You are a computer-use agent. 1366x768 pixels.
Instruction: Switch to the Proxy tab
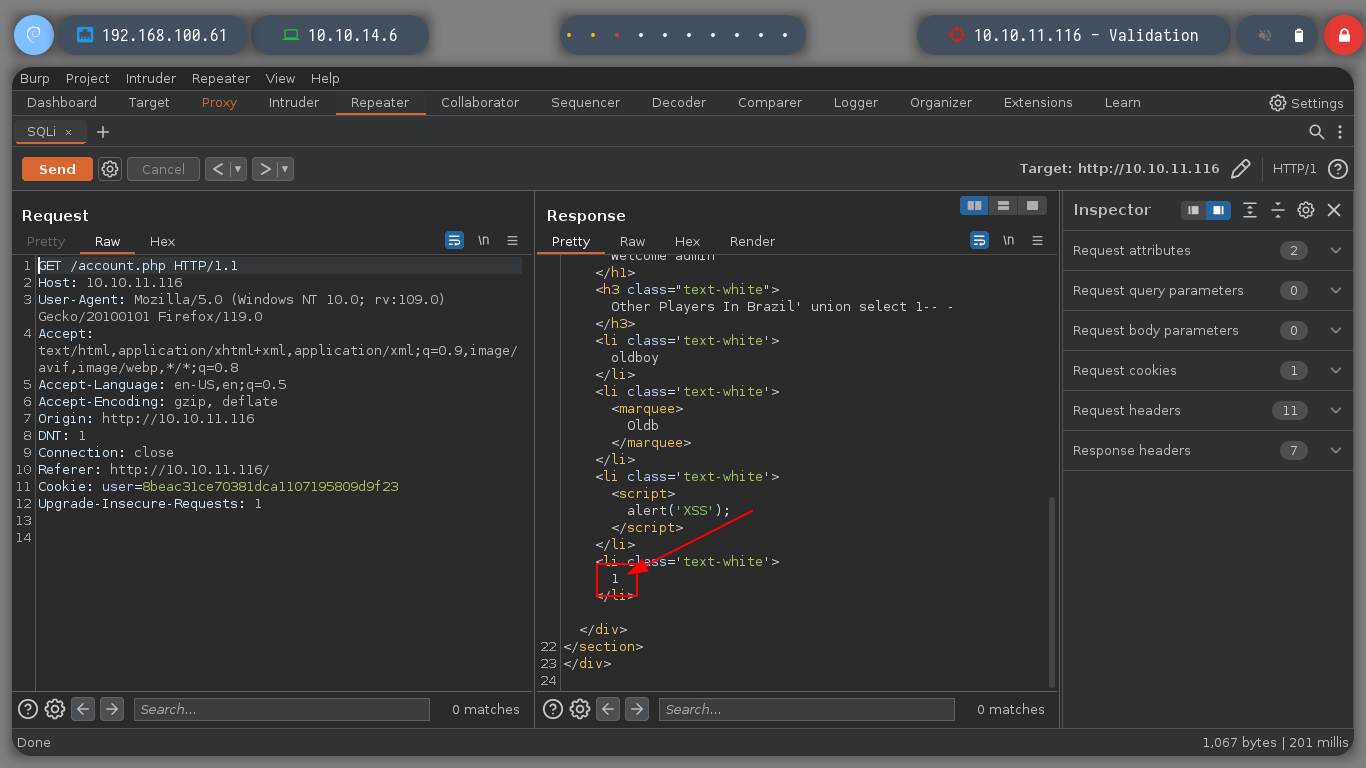pyautogui.click(x=219, y=103)
